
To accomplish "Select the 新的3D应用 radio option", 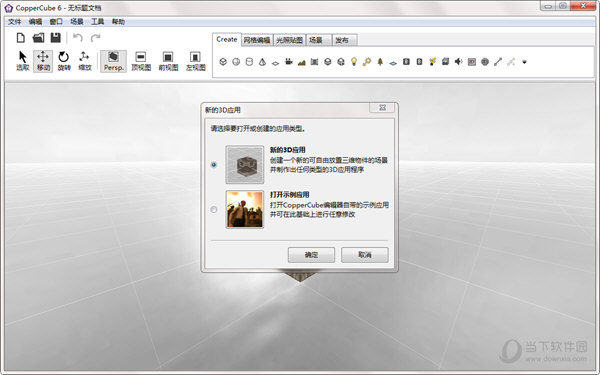I will [x=214, y=165].
